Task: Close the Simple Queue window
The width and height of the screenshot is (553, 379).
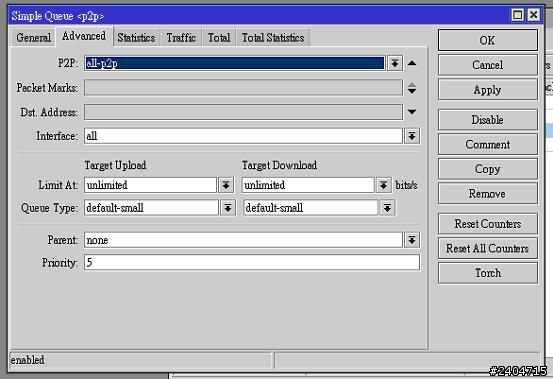Action: [534, 15]
